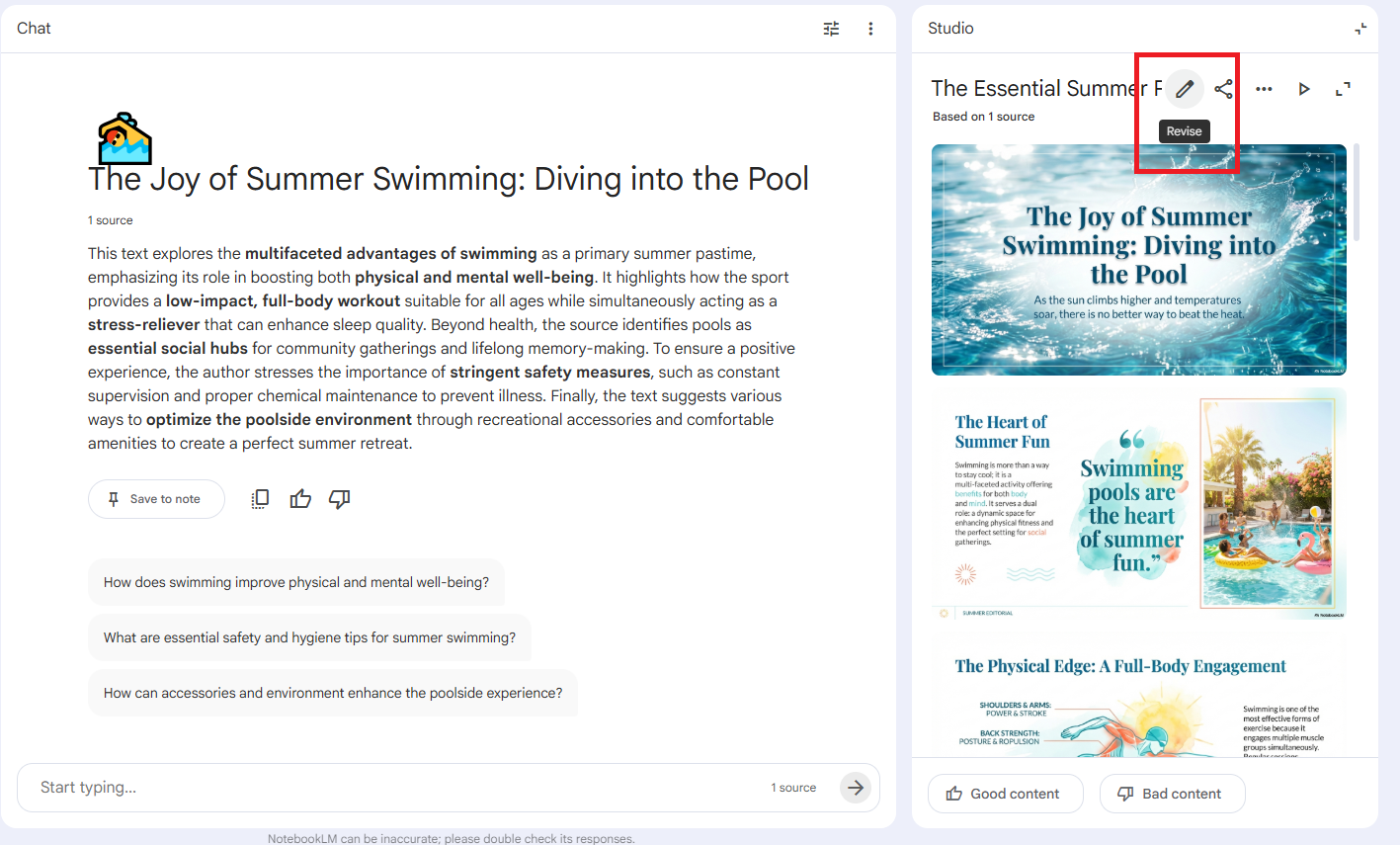Share the slide deck
Viewport: 1400px width, 845px height.
[1223, 89]
